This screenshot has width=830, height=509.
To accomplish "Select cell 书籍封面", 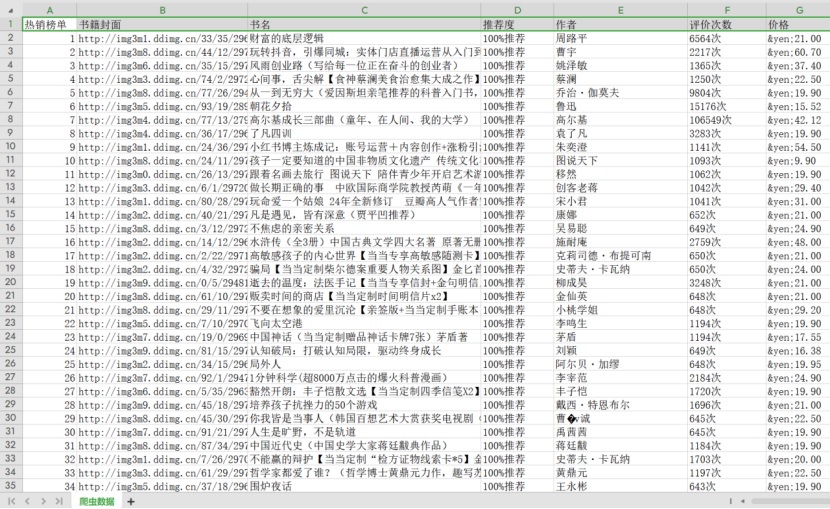I will click(x=163, y=24).
